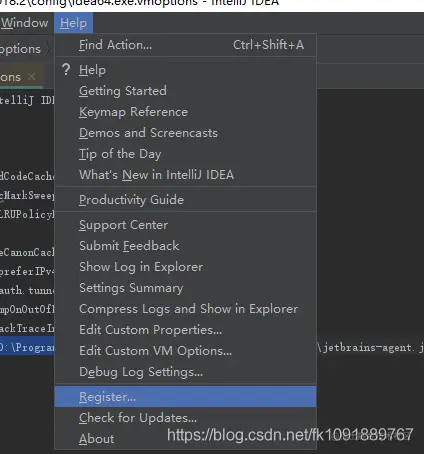Open What's New in IntelliJ IDEA
Screen dimensions: 424x454
(x=185, y=175)
